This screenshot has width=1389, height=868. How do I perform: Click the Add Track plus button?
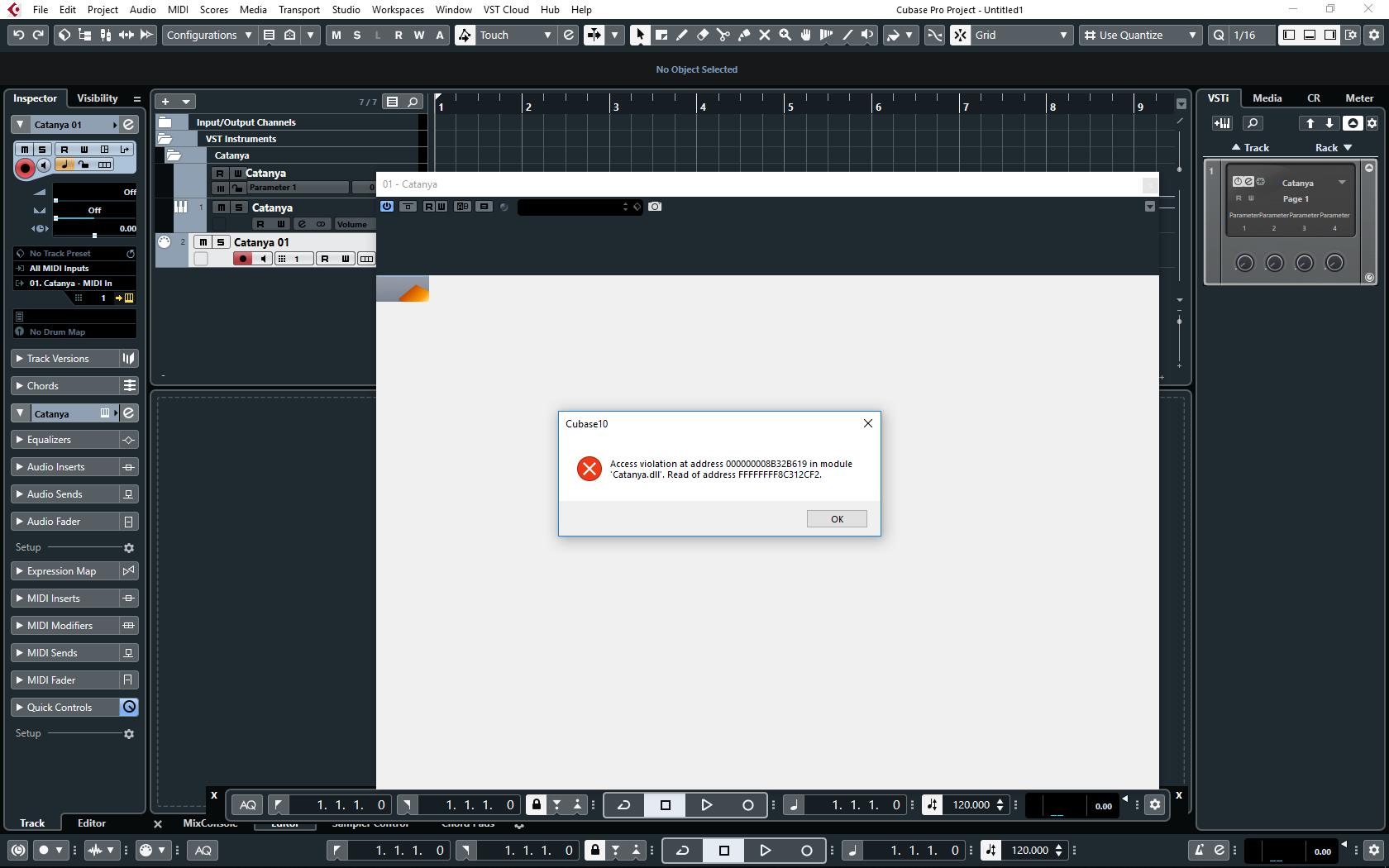tap(165, 102)
